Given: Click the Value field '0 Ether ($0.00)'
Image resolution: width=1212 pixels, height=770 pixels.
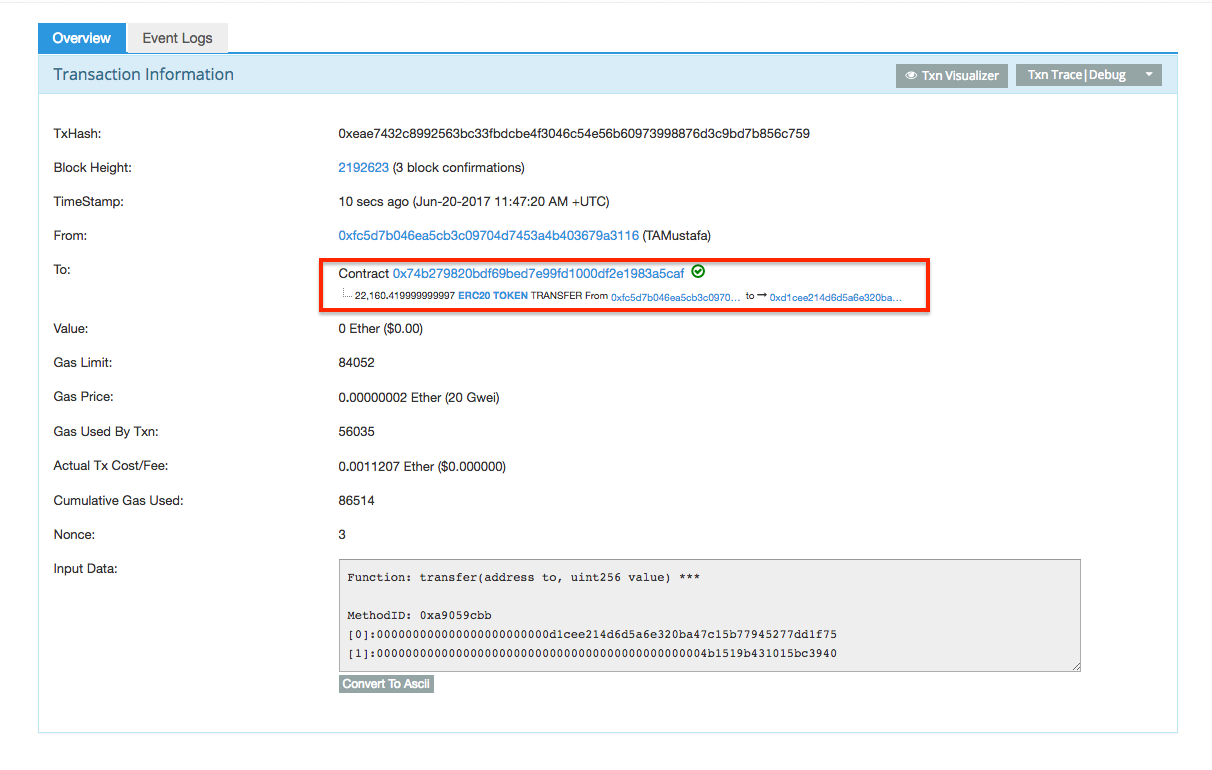Looking at the screenshot, I should [381, 328].
